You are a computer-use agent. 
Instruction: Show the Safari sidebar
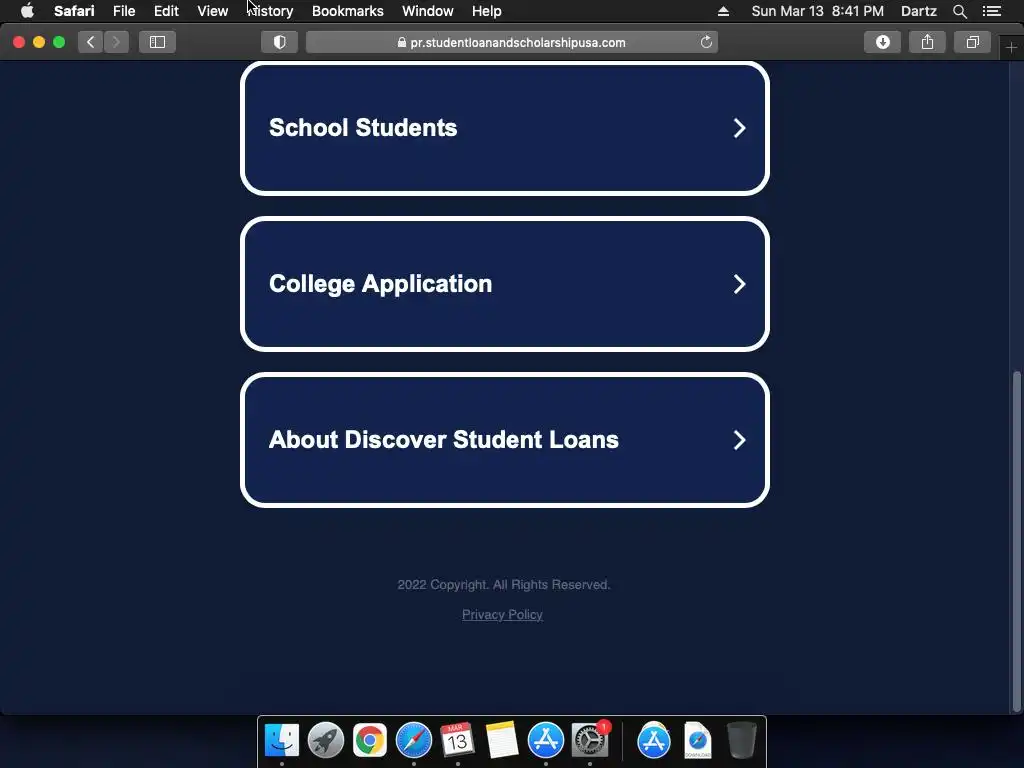(x=157, y=42)
